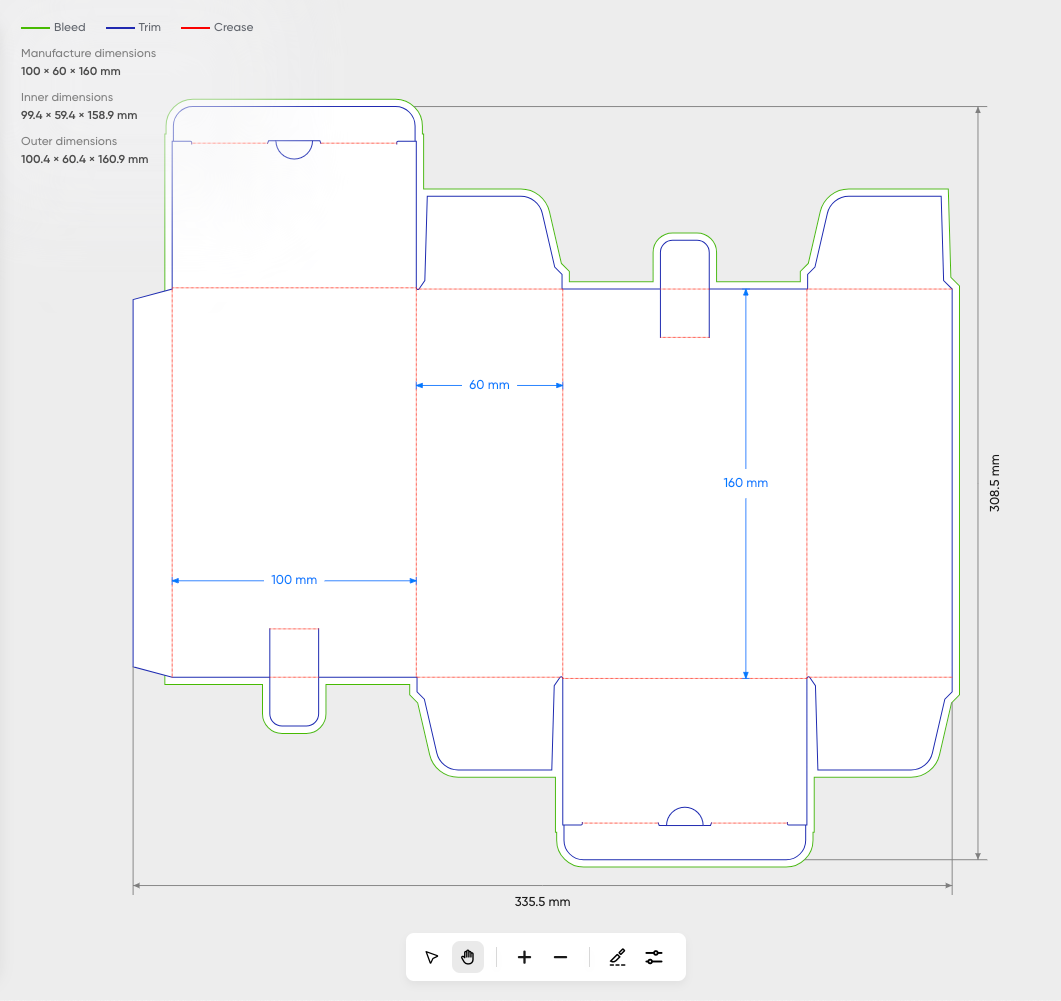Activate the hand pan tool
1061x1001 pixels.
click(467, 957)
